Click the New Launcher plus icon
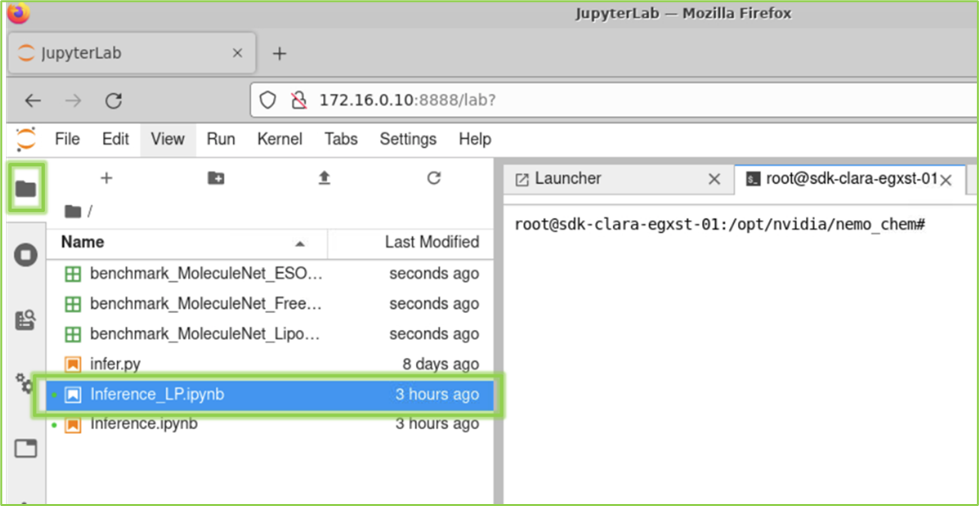Screen dimensions: 979x506 coord(107,178)
